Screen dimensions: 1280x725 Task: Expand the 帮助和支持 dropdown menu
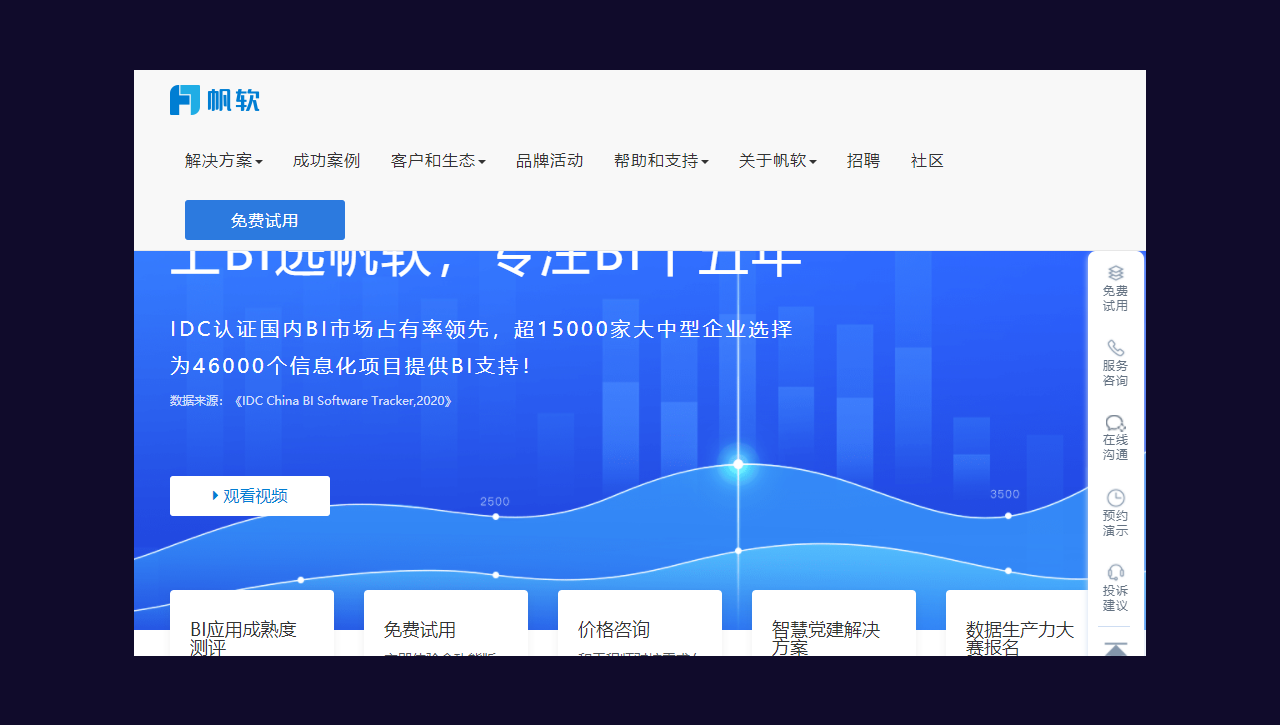click(x=661, y=161)
